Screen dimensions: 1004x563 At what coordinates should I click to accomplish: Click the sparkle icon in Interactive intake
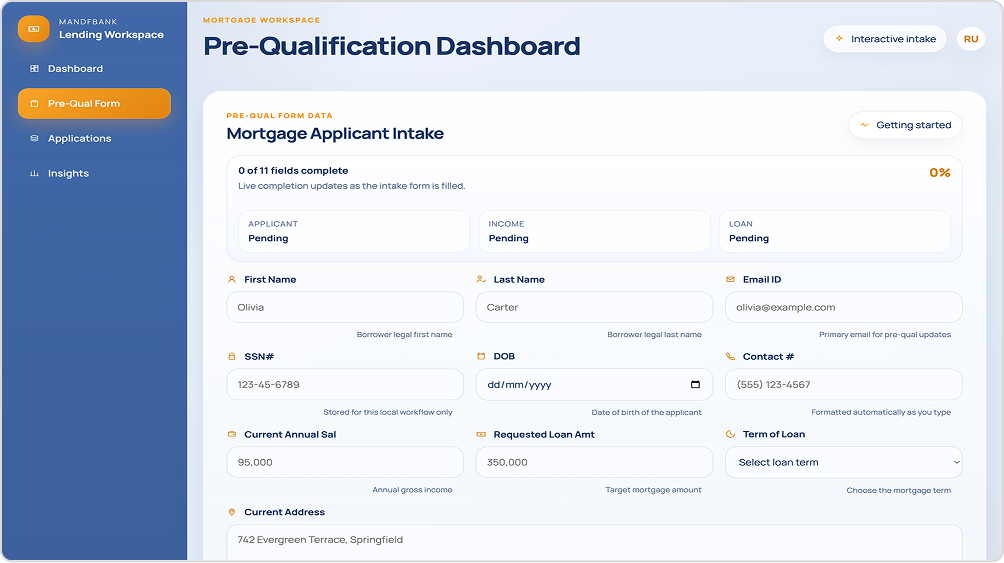(839, 38)
